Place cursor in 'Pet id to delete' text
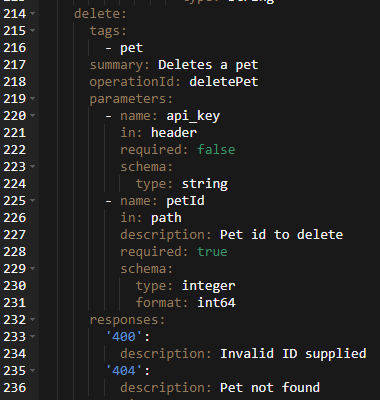Screen dimensions: 380x400 [x=281, y=235]
